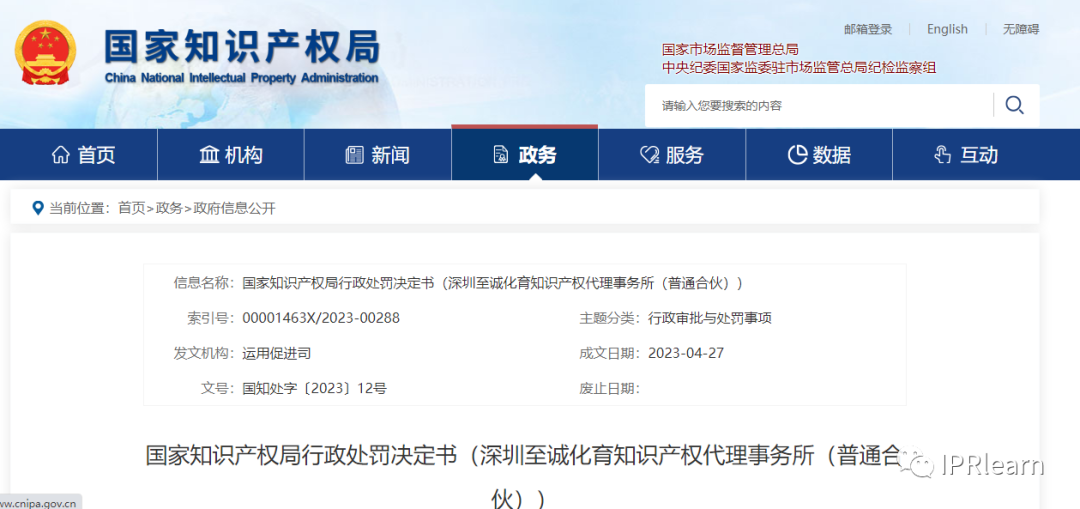Click the 成文日期 label
1080x509 pixels.
coord(610,353)
